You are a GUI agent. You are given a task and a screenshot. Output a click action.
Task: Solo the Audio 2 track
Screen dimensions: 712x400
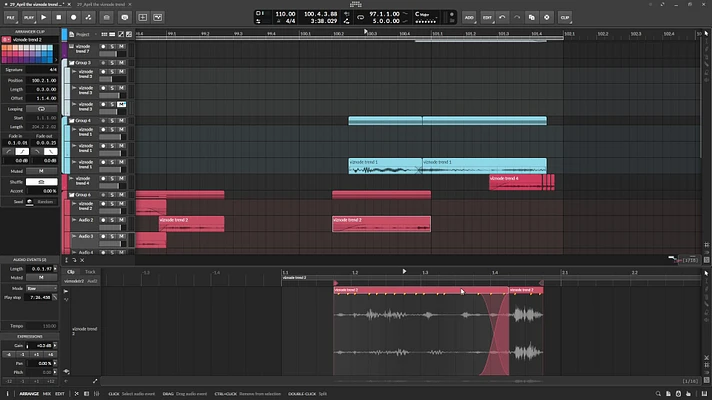[112, 220]
